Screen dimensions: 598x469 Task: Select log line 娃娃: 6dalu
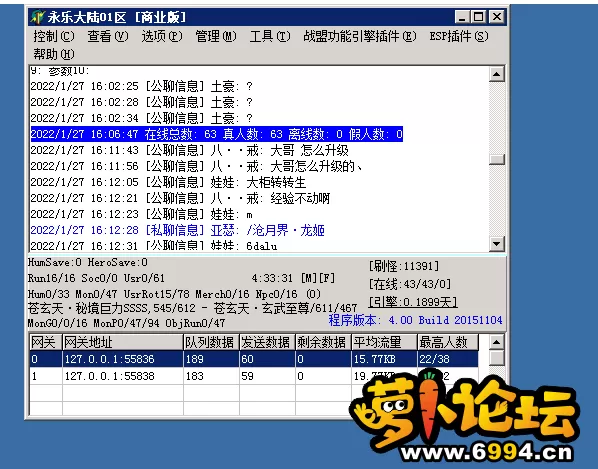click(154, 246)
